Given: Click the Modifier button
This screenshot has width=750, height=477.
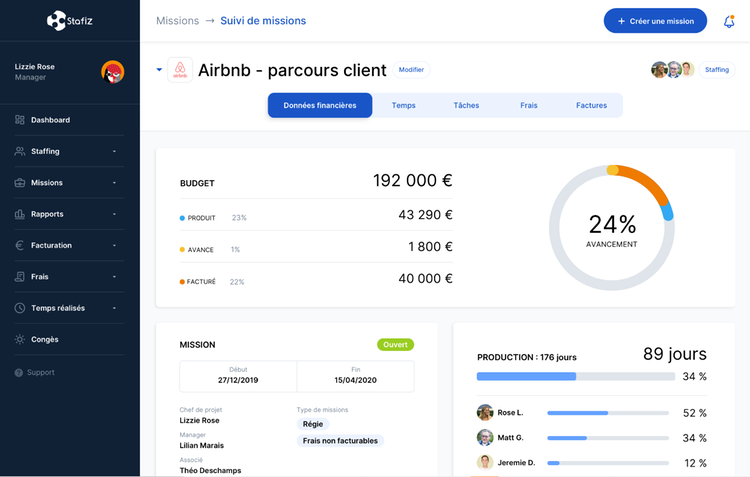Looking at the screenshot, I should pyautogui.click(x=411, y=70).
